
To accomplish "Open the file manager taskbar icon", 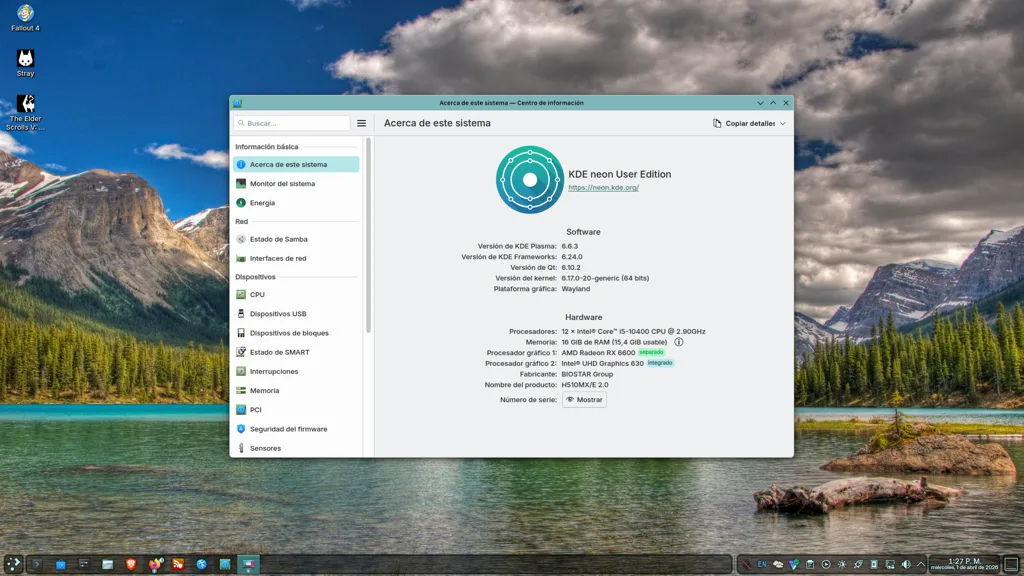I will (x=108, y=564).
